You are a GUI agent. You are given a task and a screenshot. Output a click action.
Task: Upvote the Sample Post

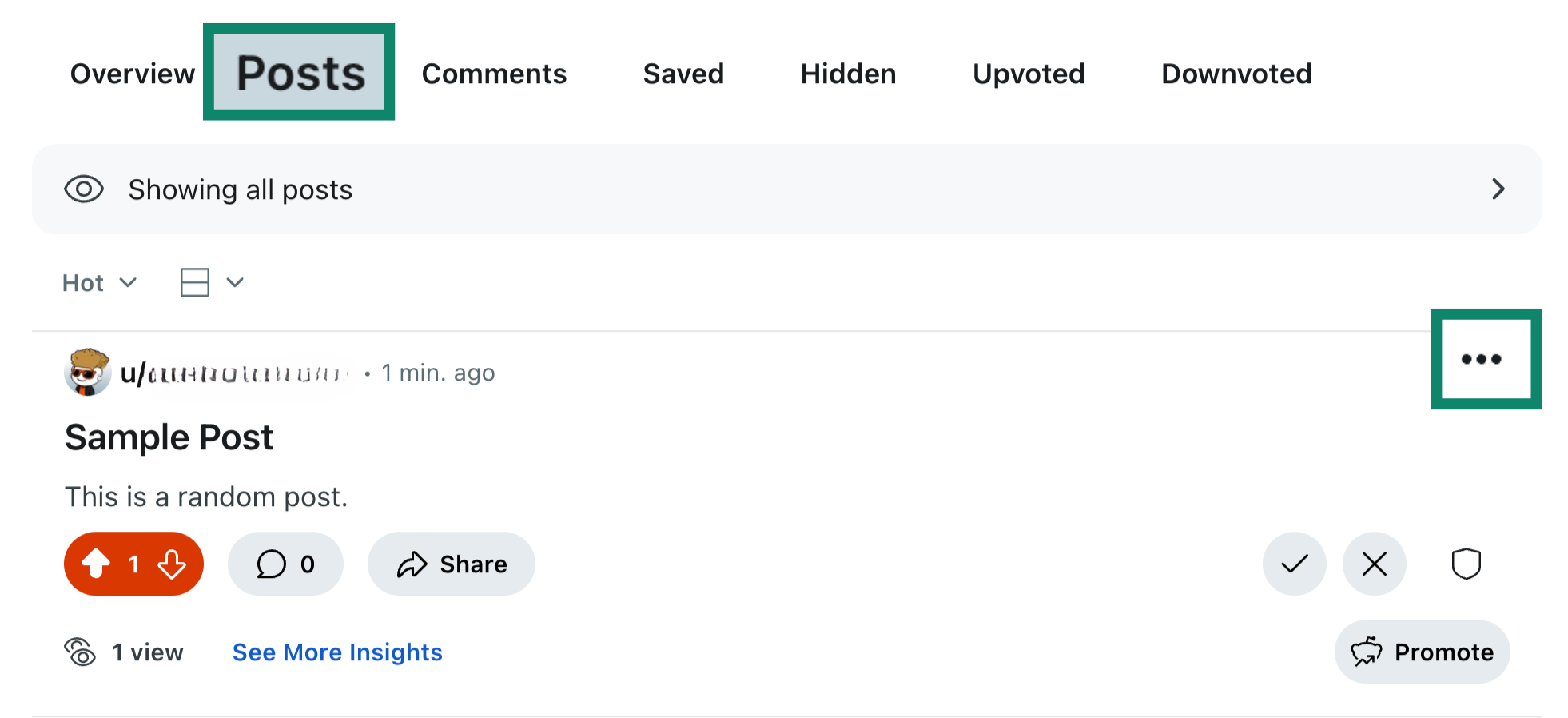96,564
